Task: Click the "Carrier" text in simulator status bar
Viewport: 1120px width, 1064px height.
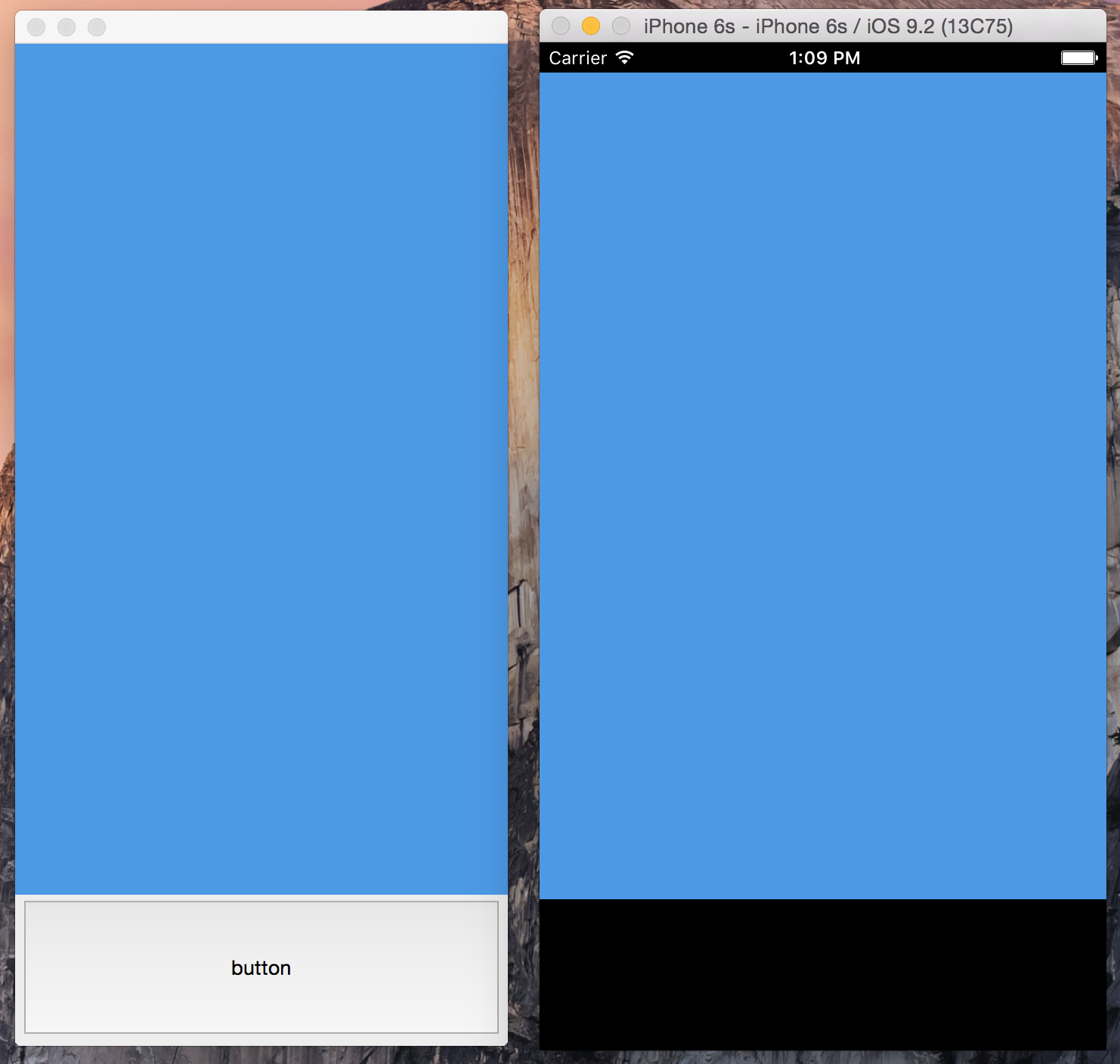Action: click(578, 58)
